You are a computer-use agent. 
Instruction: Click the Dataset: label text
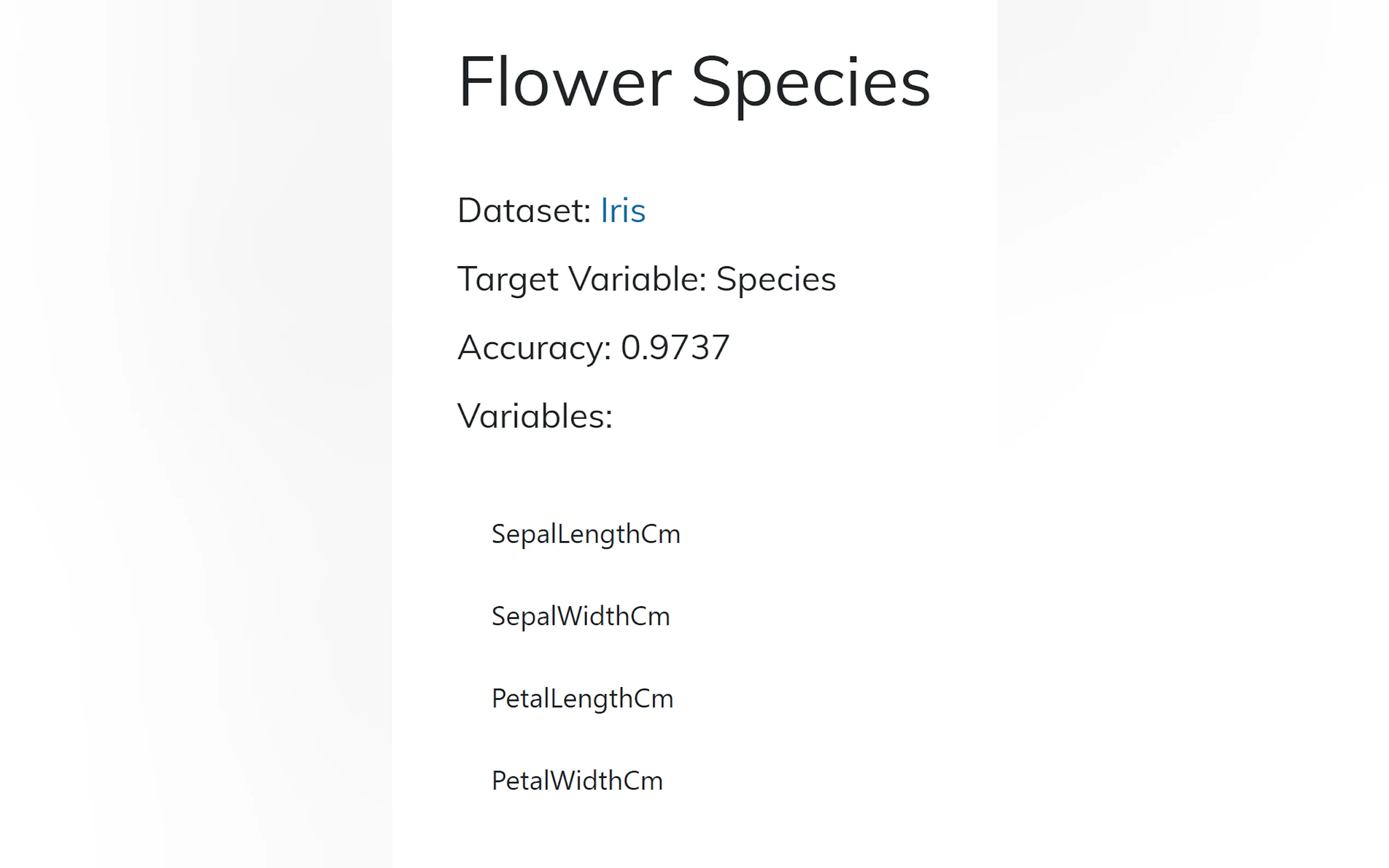[524, 210]
